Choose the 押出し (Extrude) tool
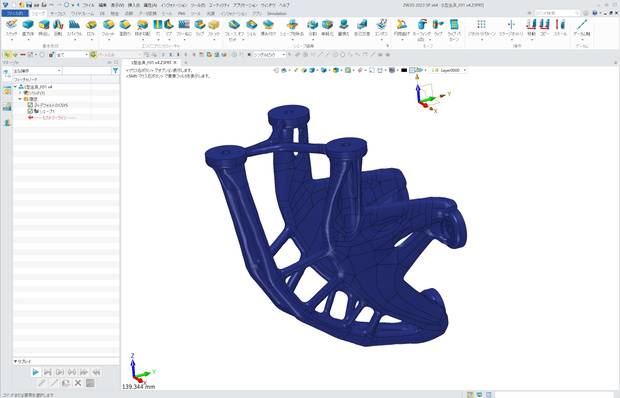This screenshot has height=398, width=620. (44, 28)
